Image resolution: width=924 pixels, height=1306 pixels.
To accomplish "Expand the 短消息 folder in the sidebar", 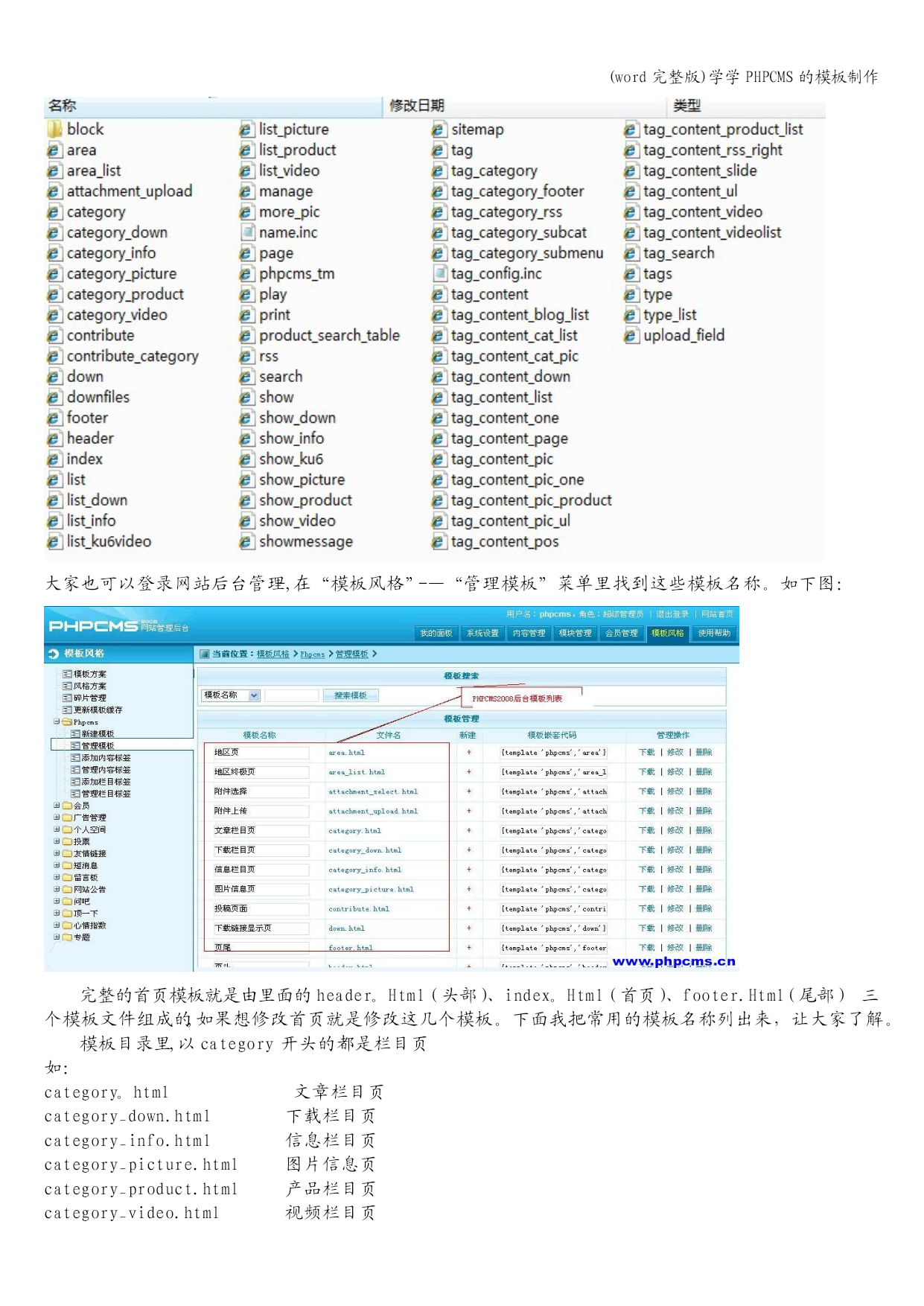I will coord(57,865).
